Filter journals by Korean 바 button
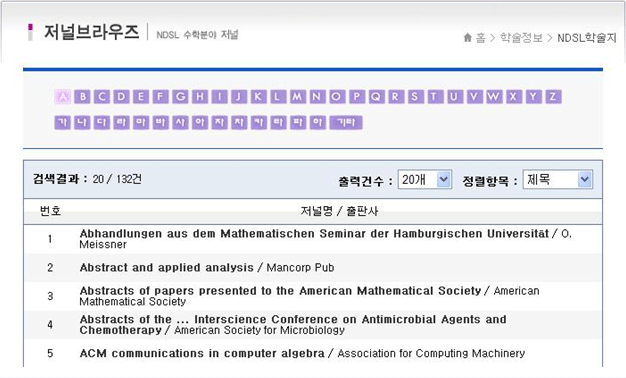 pos(160,123)
